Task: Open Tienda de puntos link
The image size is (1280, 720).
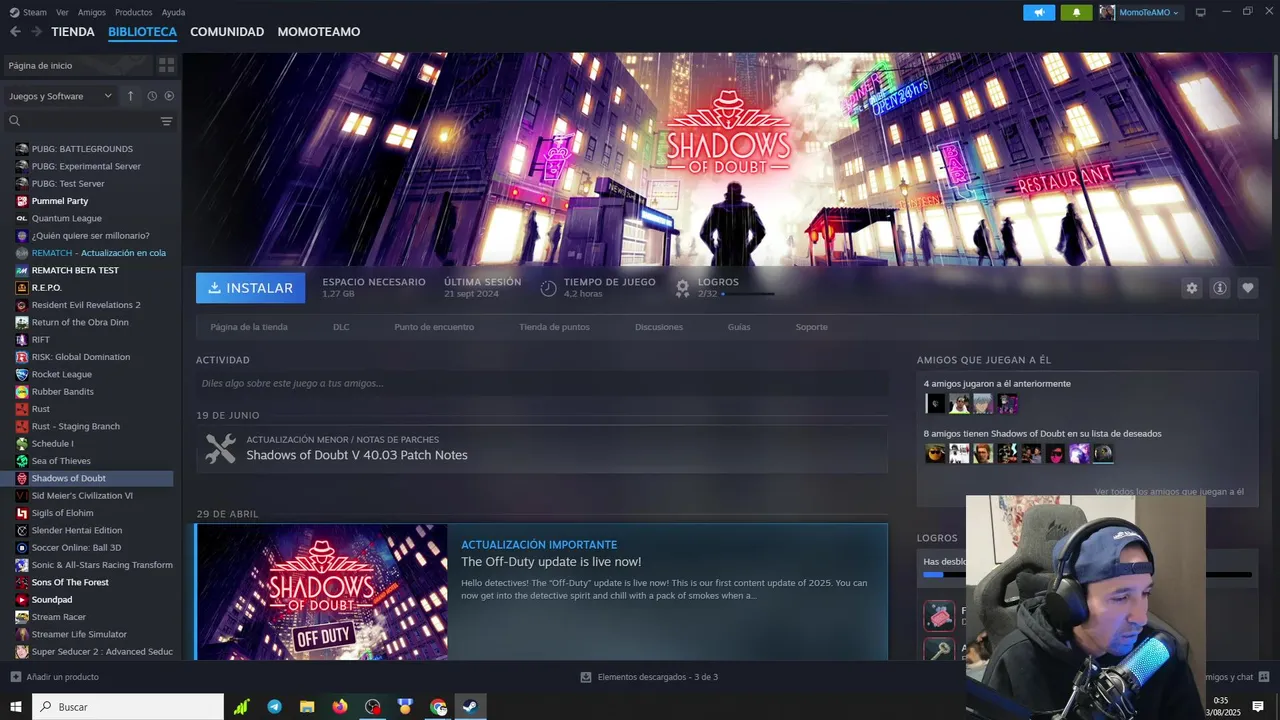Action: click(x=554, y=327)
